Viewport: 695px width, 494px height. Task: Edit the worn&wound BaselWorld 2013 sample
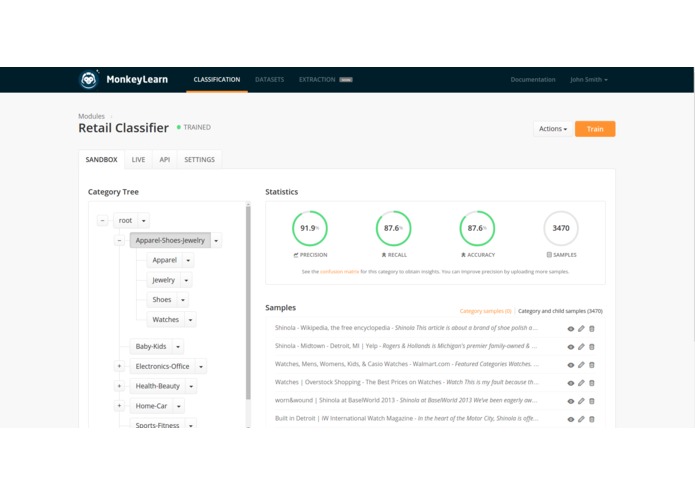[581, 401]
